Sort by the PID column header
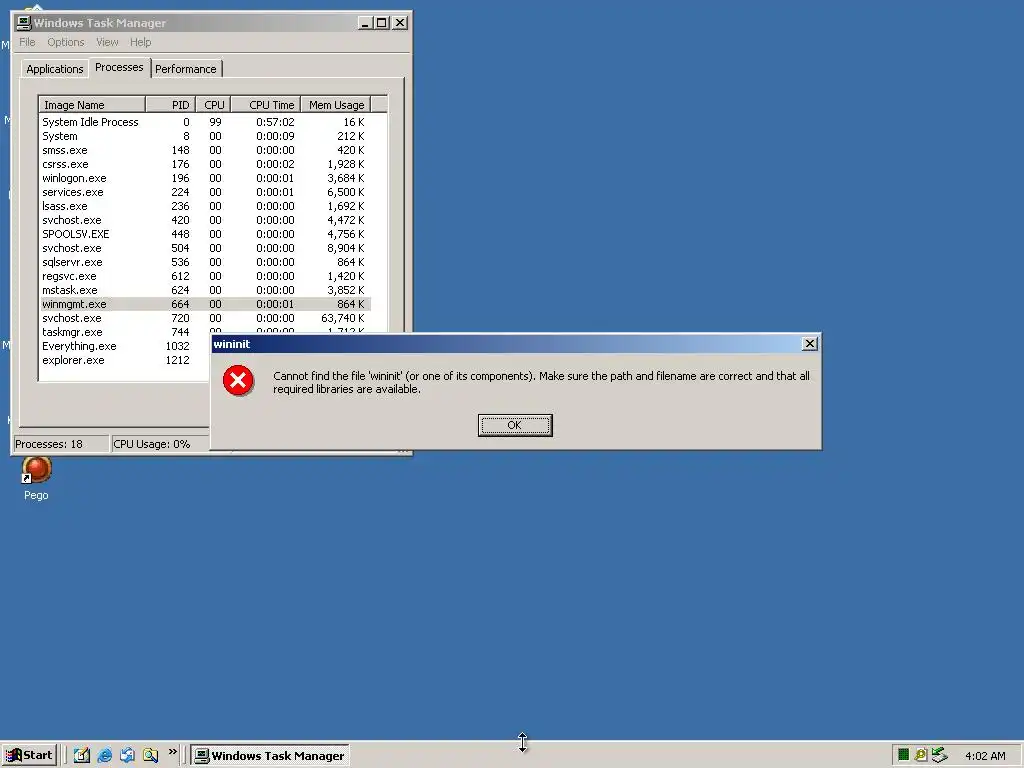The image size is (1024, 768). (170, 104)
